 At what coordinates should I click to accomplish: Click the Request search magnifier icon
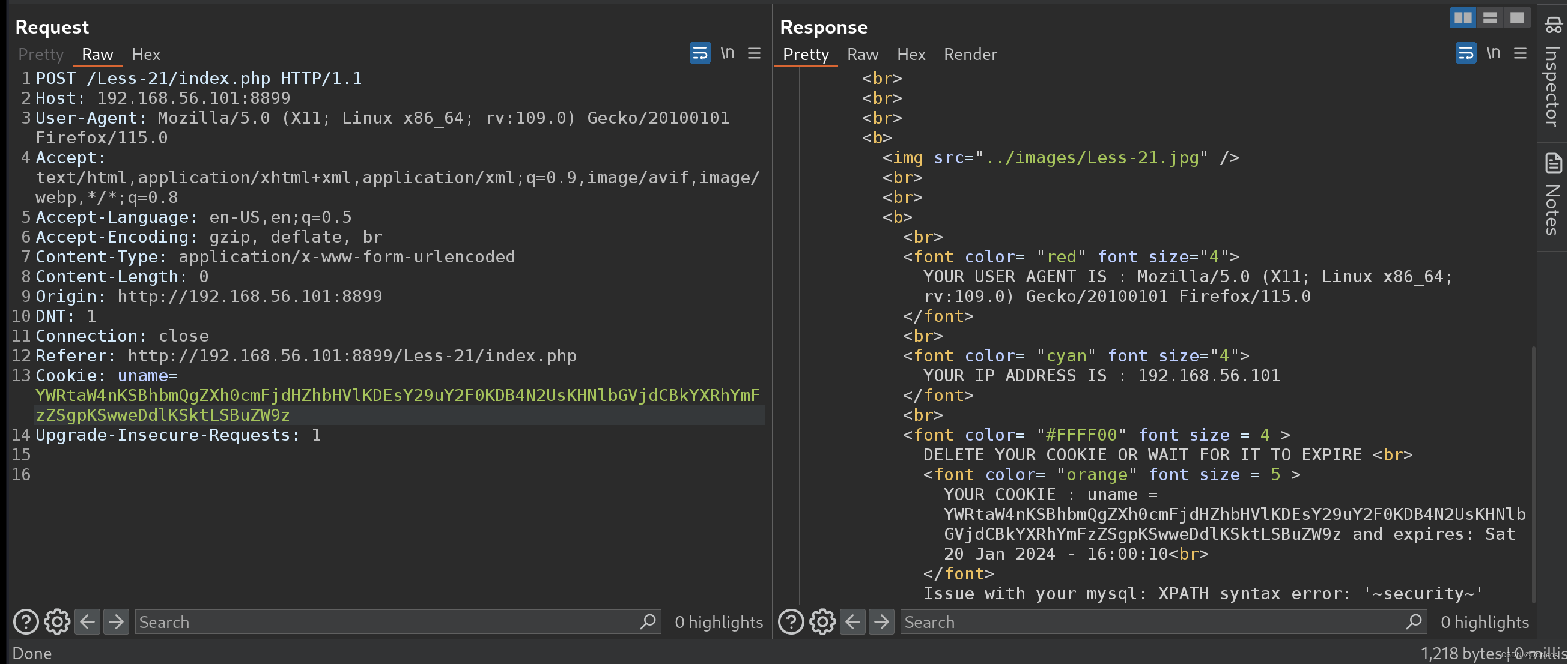(x=648, y=621)
